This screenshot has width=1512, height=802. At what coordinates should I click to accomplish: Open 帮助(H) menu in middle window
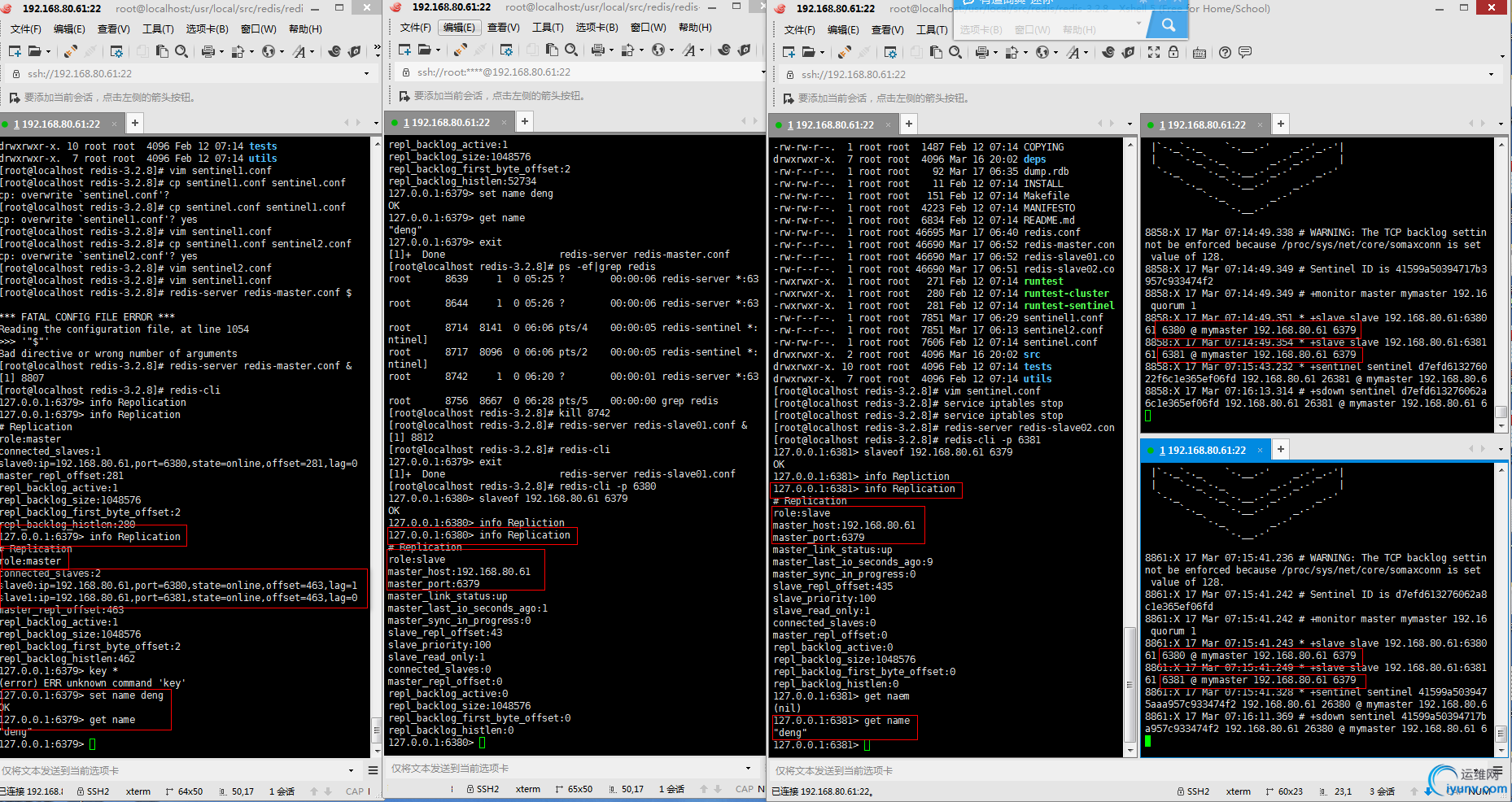pyautogui.click(x=695, y=28)
